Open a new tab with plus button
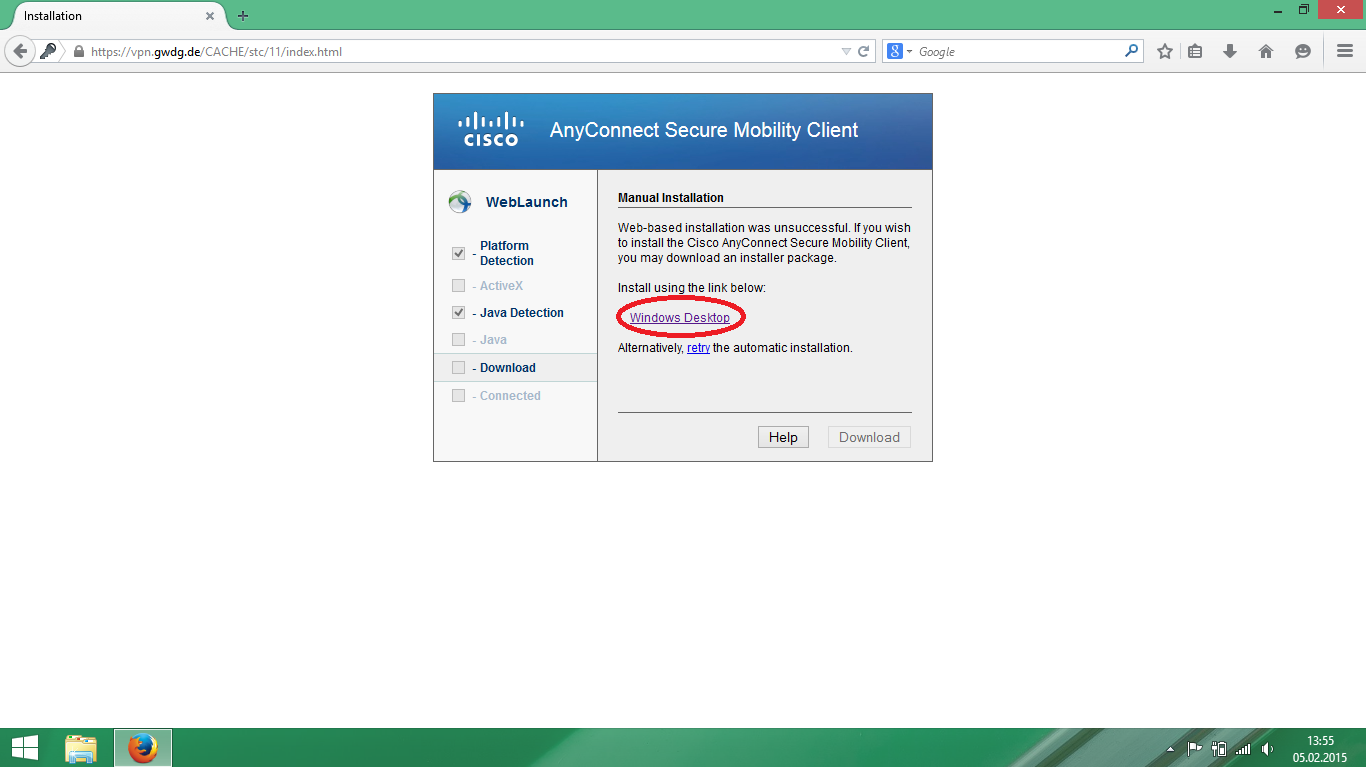This screenshot has height=767, width=1366. [x=243, y=16]
